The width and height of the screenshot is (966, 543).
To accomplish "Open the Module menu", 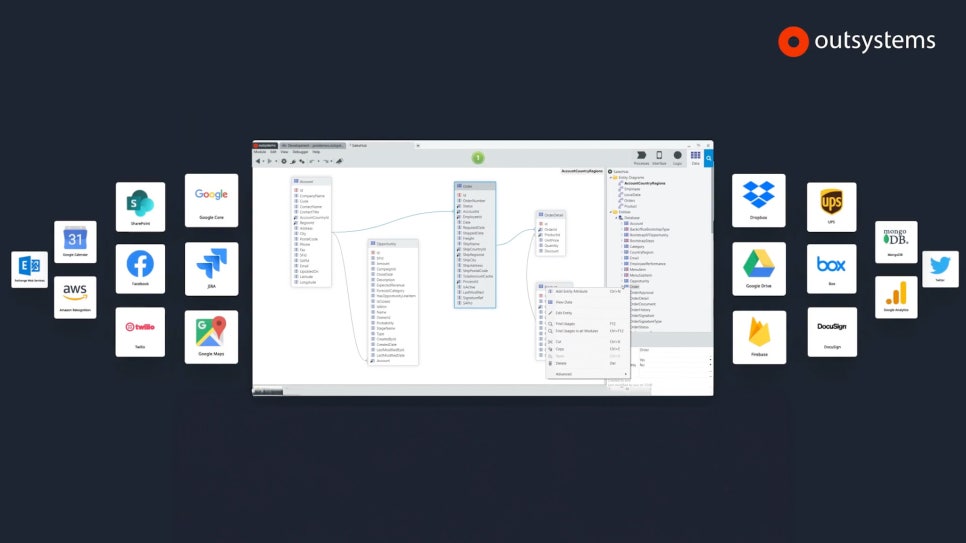I will [260, 152].
